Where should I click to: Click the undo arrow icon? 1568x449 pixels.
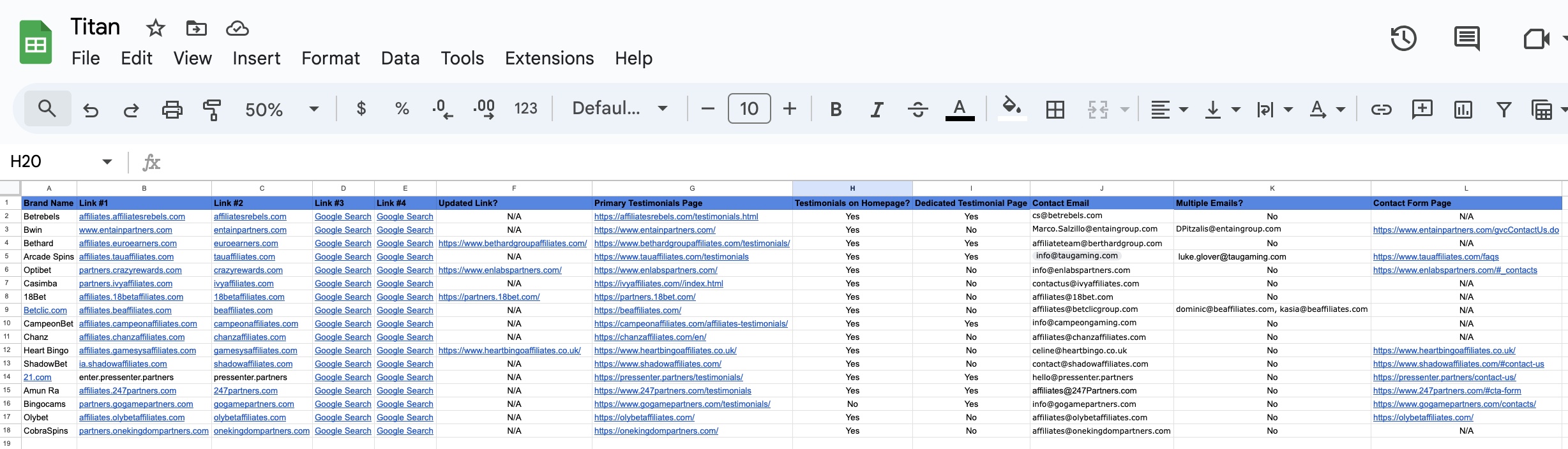[91, 110]
